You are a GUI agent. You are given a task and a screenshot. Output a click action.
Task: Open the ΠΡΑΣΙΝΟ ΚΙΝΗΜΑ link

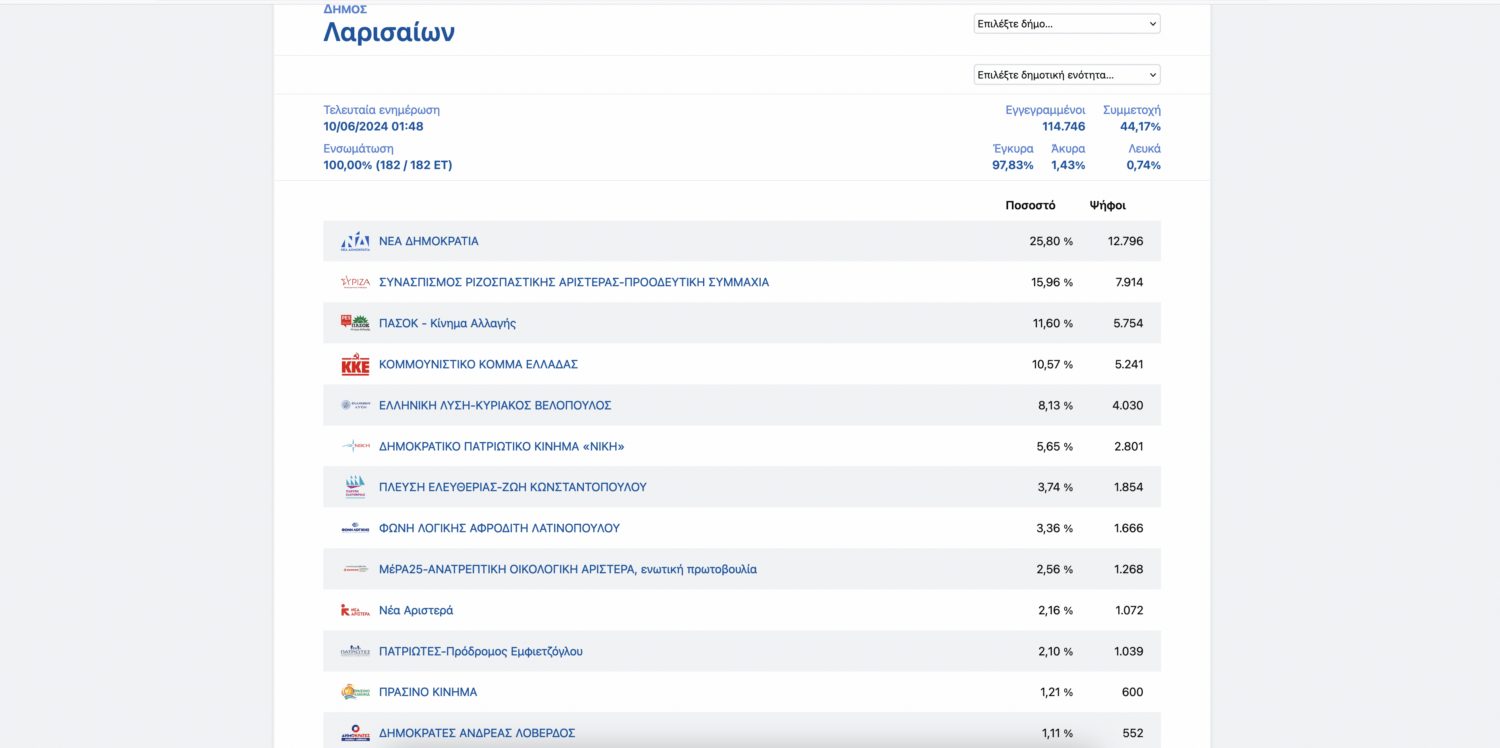coord(428,692)
